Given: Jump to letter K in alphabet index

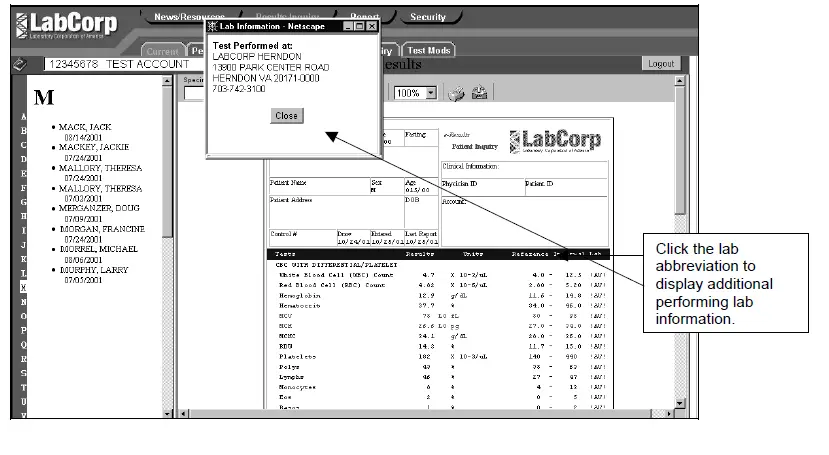Looking at the screenshot, I should click(x=23, y=259).
